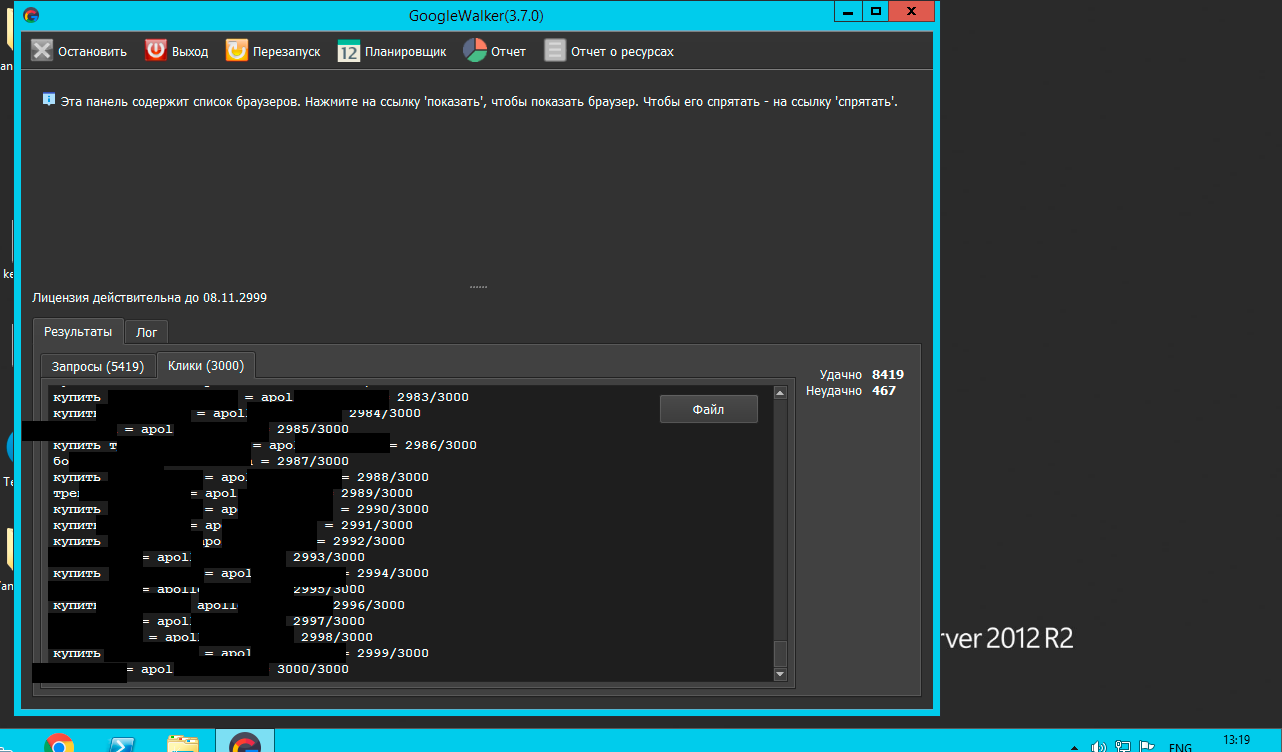Open Google Chrome from the taskbar
1282x752 pixels.
59,743
